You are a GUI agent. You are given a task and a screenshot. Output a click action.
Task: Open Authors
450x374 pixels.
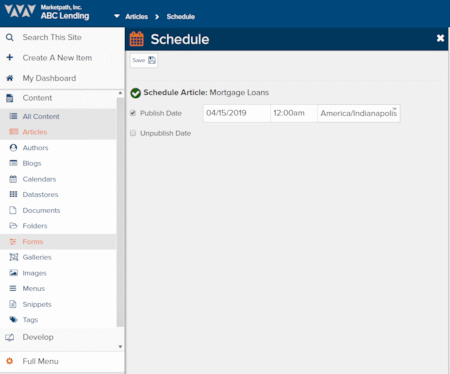[35, 148]
